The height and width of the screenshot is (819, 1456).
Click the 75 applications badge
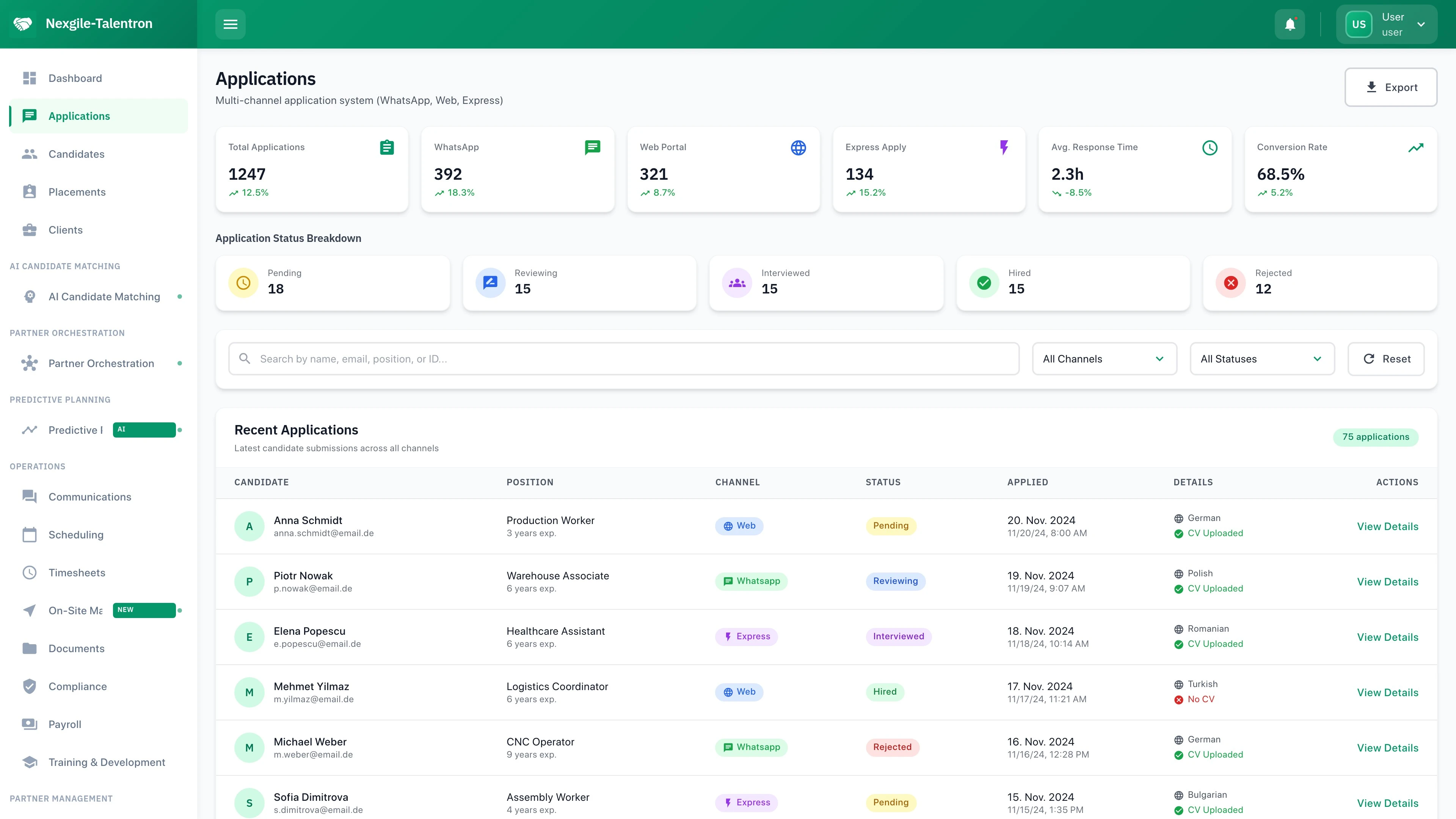(x=1376, y=436)
